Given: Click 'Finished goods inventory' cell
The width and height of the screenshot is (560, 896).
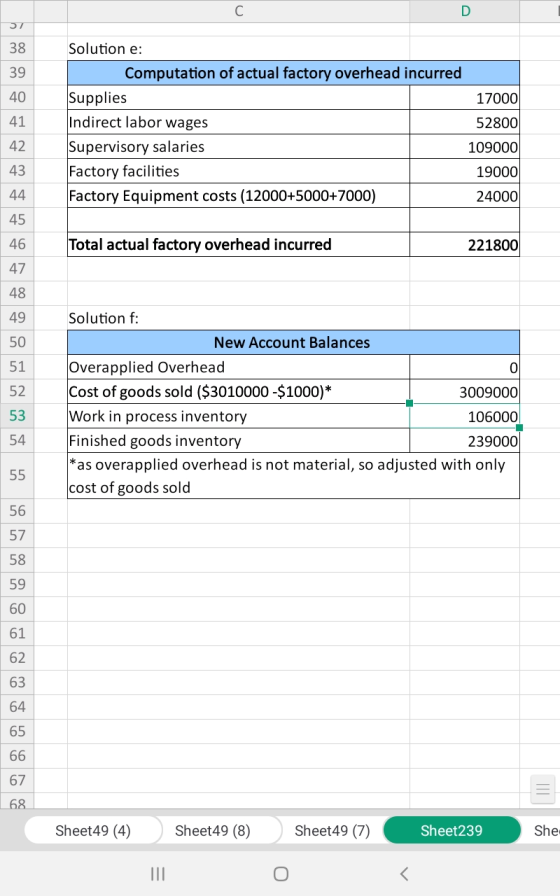Looking at the screenshot, I should (x=238, y=441).
